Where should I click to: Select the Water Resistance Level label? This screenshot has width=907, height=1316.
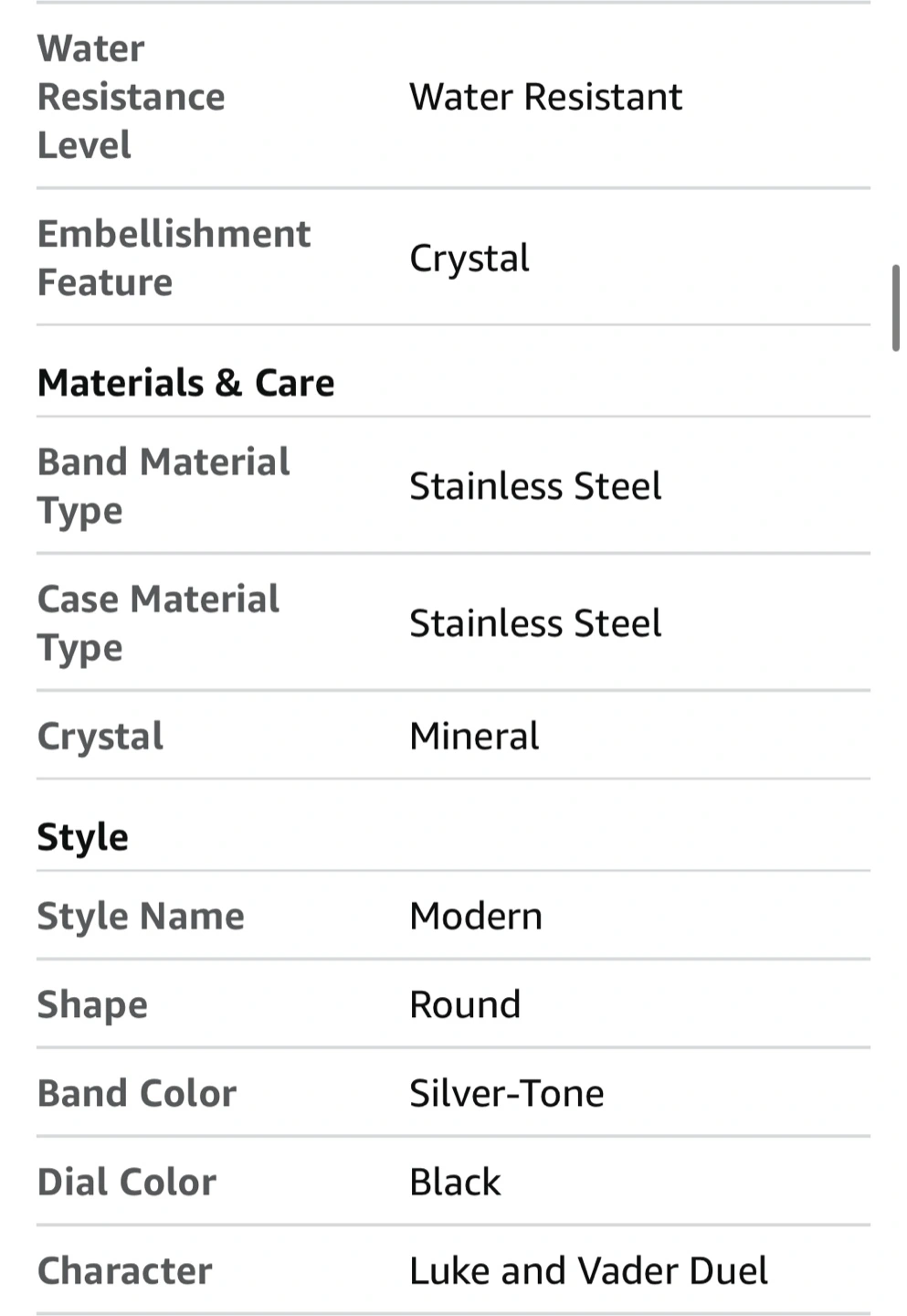(x=132, y=97)
